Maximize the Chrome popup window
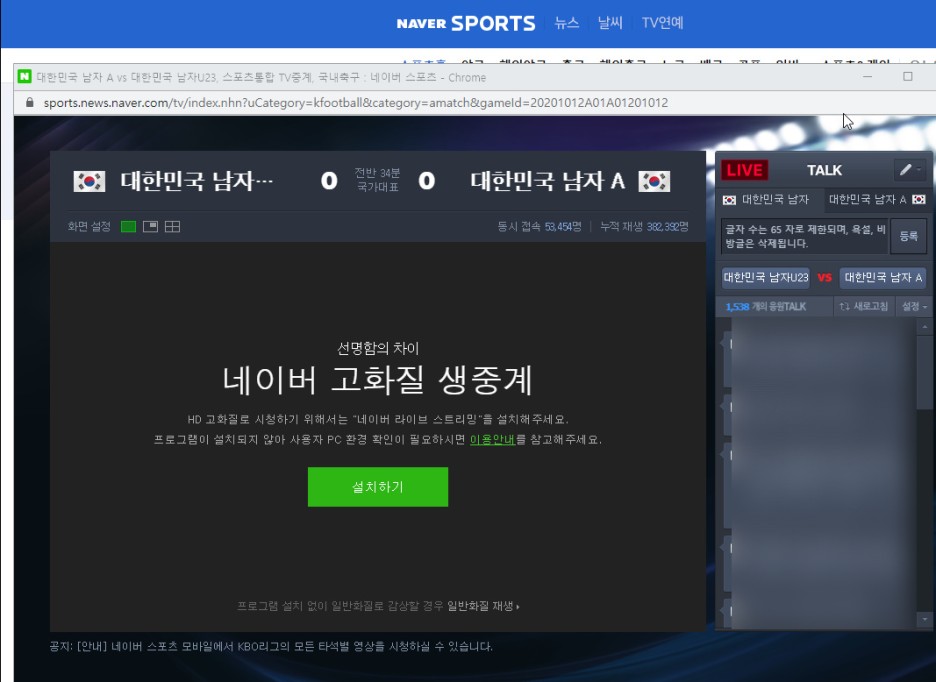 click(908, 76)
